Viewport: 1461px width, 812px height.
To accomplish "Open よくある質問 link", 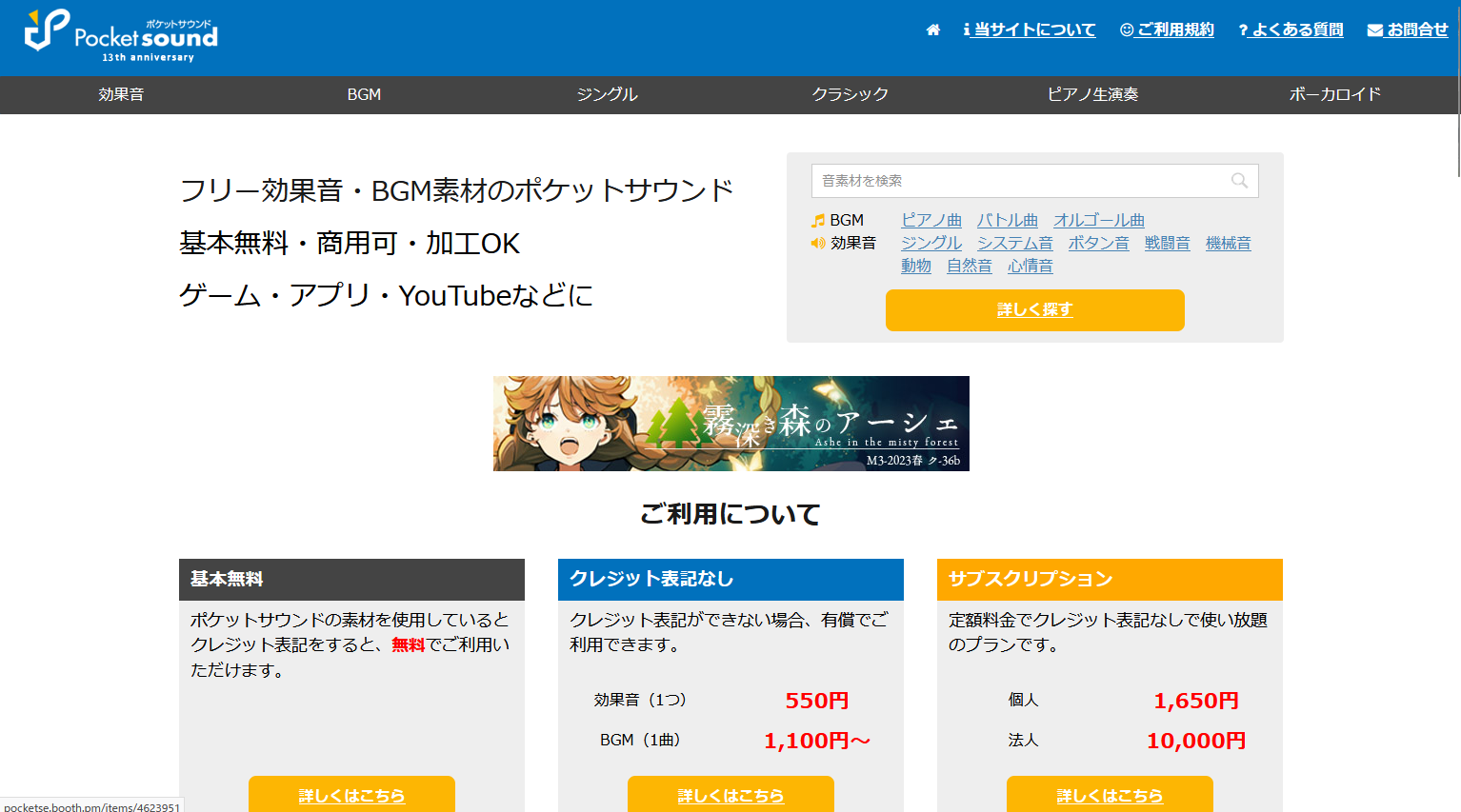I will [x=1291, y=30].
